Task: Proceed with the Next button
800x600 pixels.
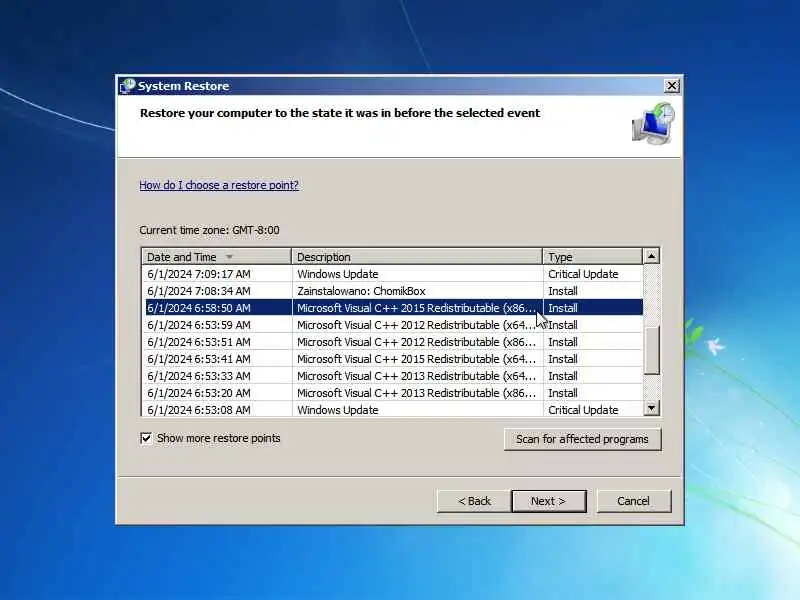Action: [x=548, y=501]
